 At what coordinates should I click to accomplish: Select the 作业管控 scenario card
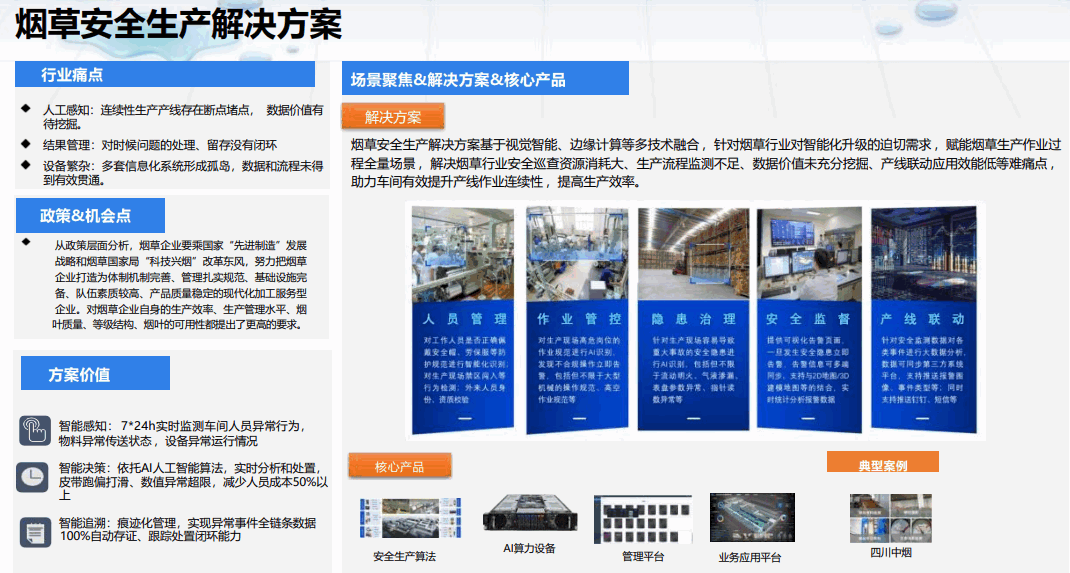579,320
